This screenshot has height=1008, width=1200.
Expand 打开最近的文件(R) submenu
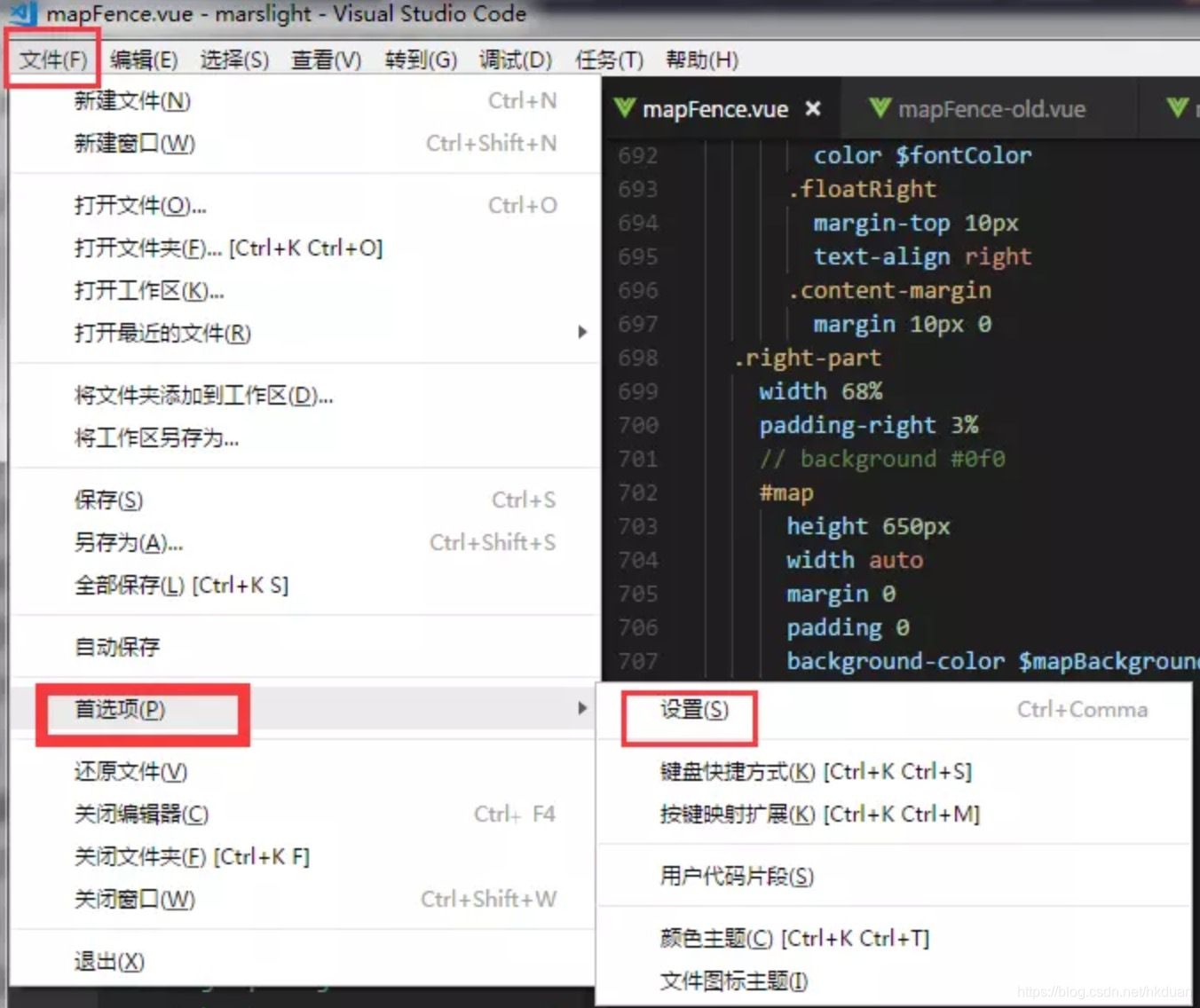tap(304, 334)
